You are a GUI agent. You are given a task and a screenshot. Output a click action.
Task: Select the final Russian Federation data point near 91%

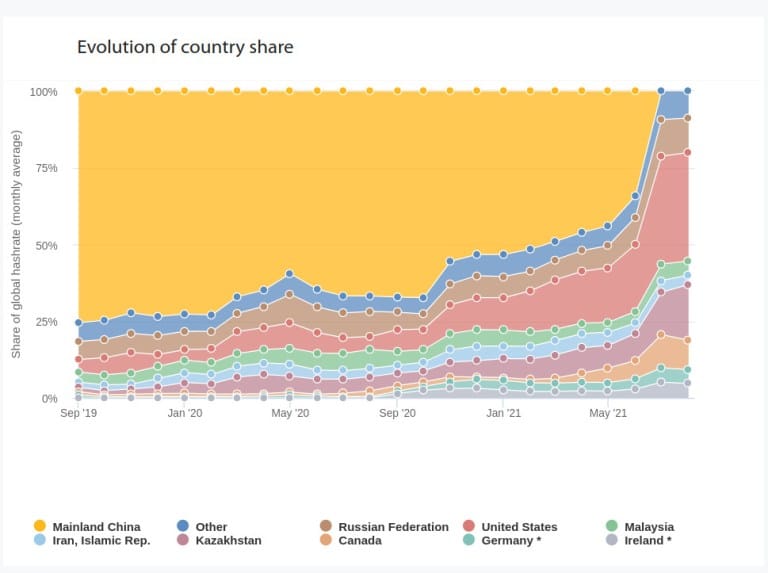688,118
